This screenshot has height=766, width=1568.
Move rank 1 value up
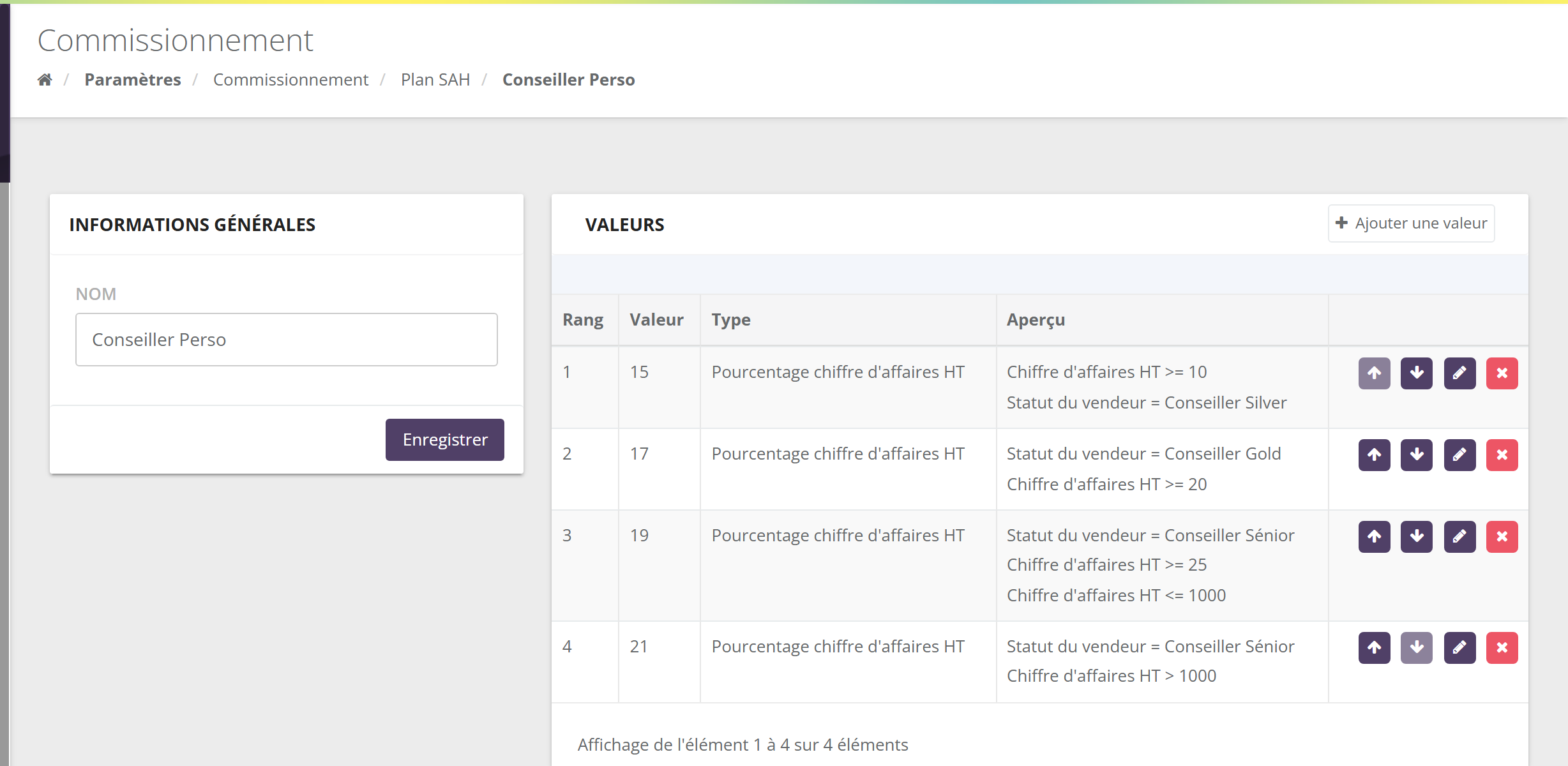[x=1374, y=373]
